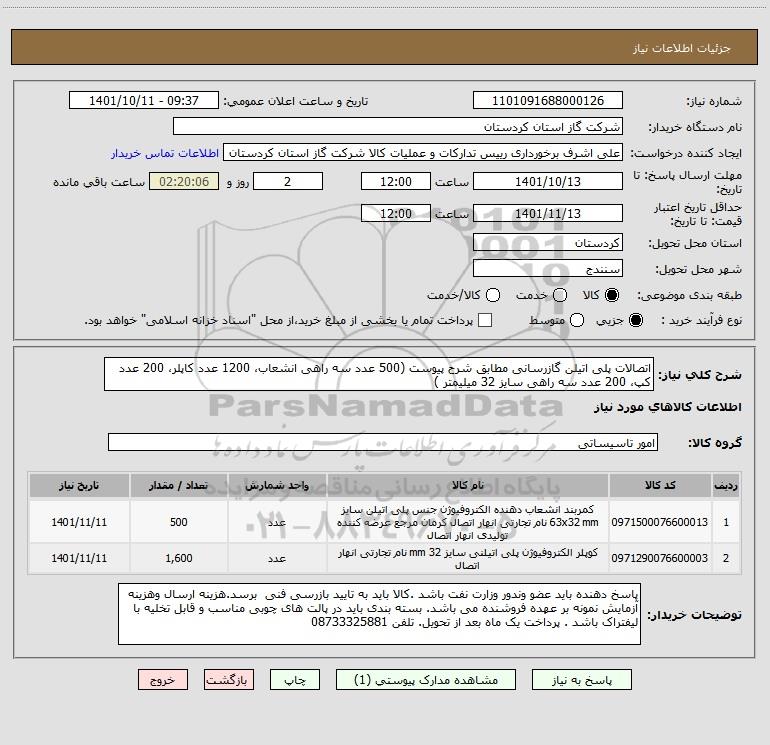Open the اطلاعات تماس خریدار link
The width and height of the screenshot is (770, 745).
(x=165, y=153)
